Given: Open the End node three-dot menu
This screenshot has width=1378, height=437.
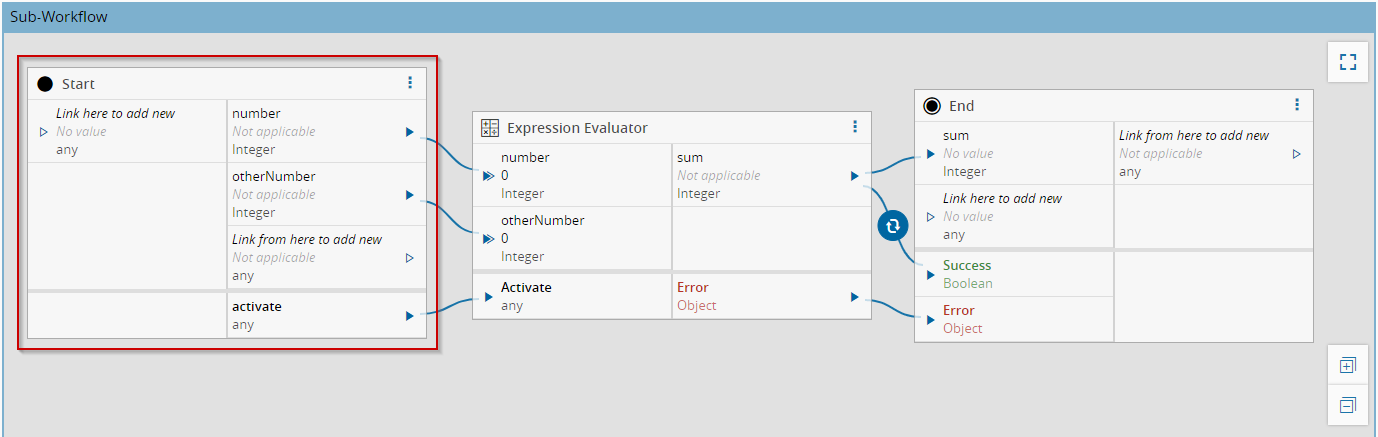Looking at the screenshot, I should [1297, 105].
